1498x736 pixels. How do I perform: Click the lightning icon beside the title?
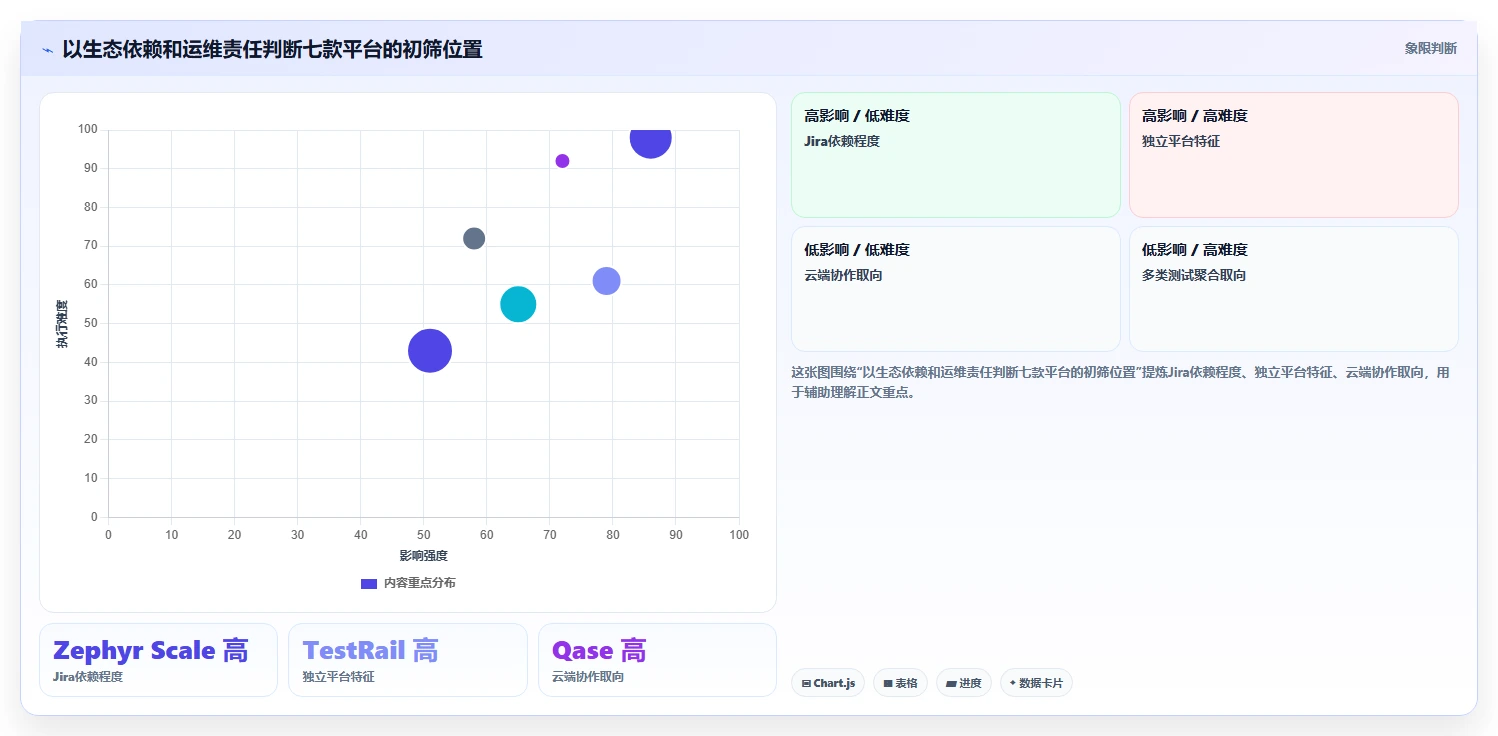point(48,50)
